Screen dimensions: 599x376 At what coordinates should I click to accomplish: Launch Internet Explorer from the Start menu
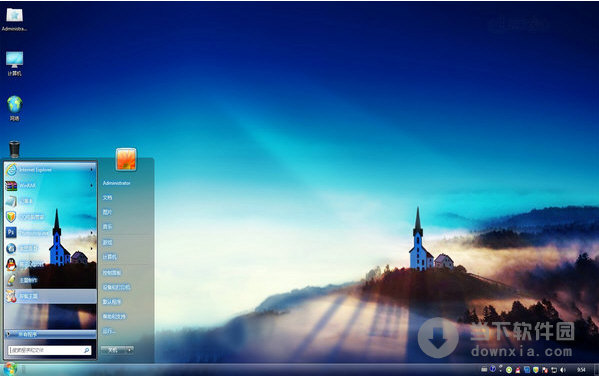tap(50, 170)
